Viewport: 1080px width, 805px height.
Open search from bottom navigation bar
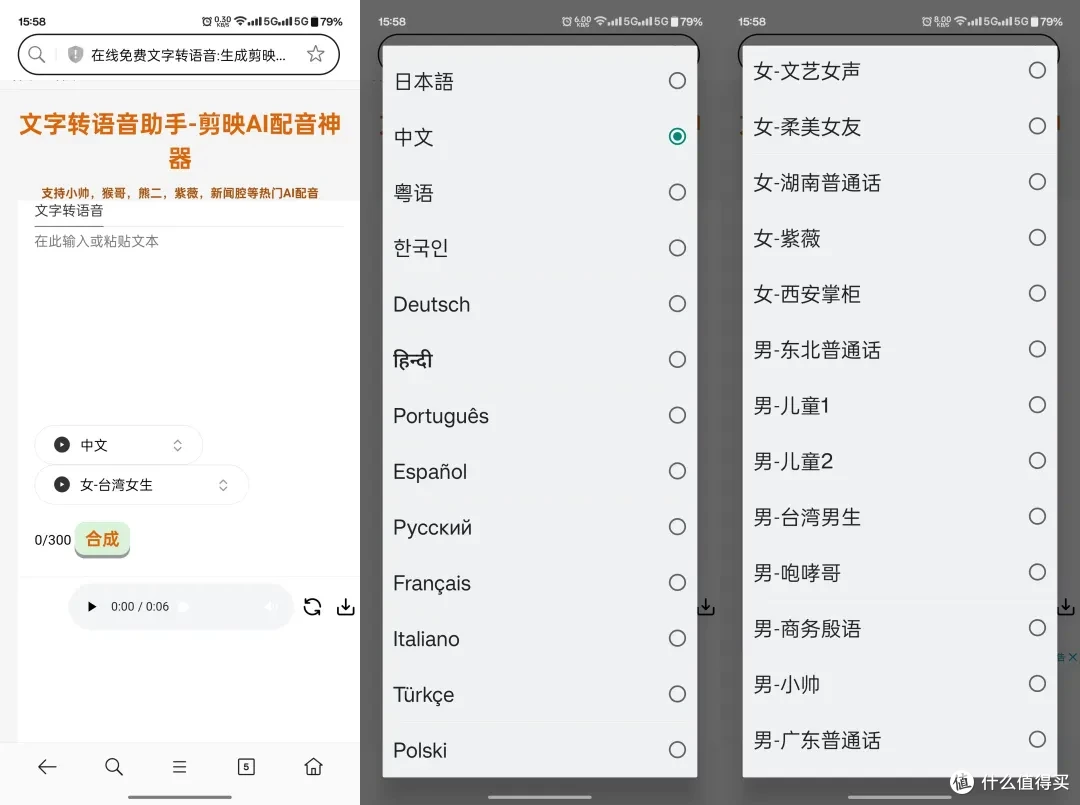coord(114,766)
